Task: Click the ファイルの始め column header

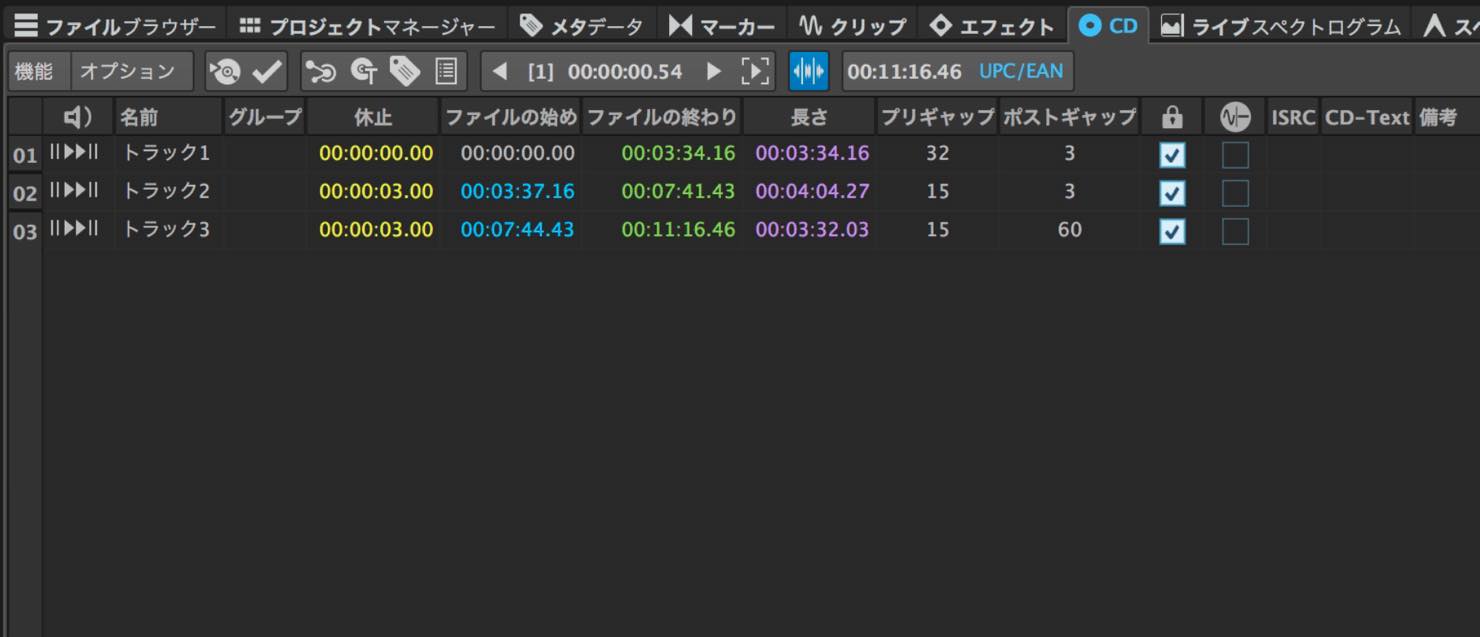Action: pyautogui.click(x=511, y=117)
